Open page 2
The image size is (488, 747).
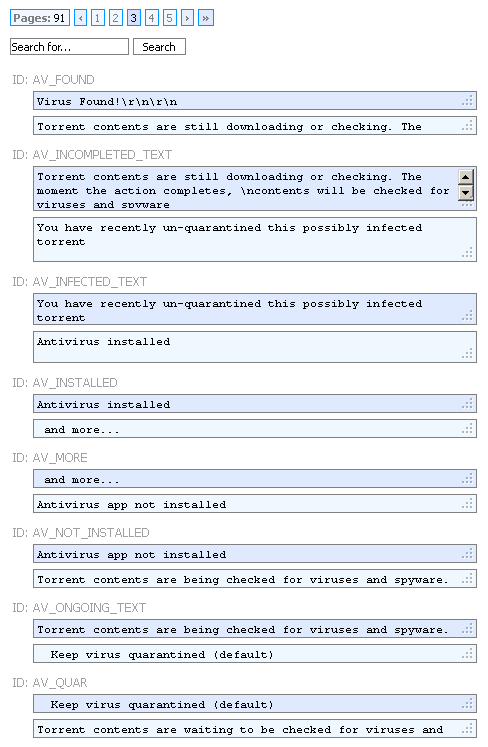(x=115, y=18)
